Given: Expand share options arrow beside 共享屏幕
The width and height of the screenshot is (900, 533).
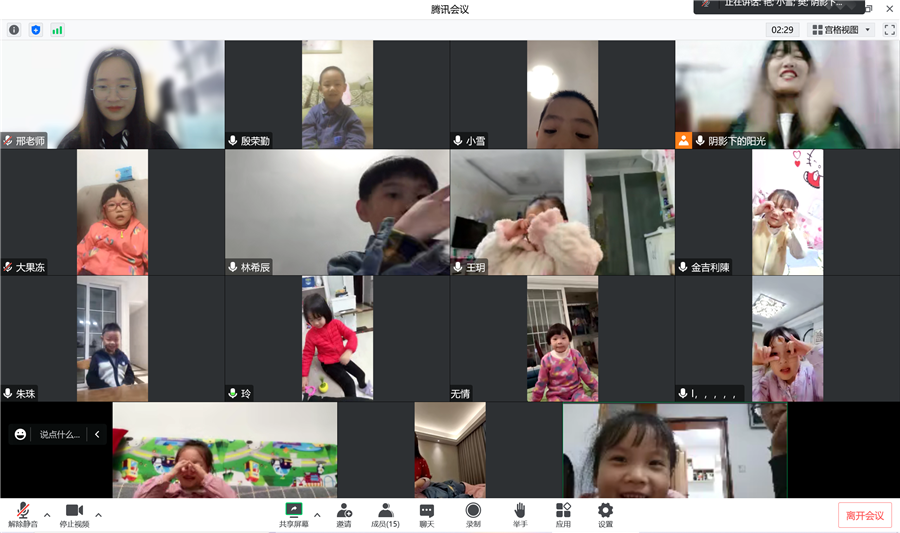Looking at the screenshot, I should [317, 515].
